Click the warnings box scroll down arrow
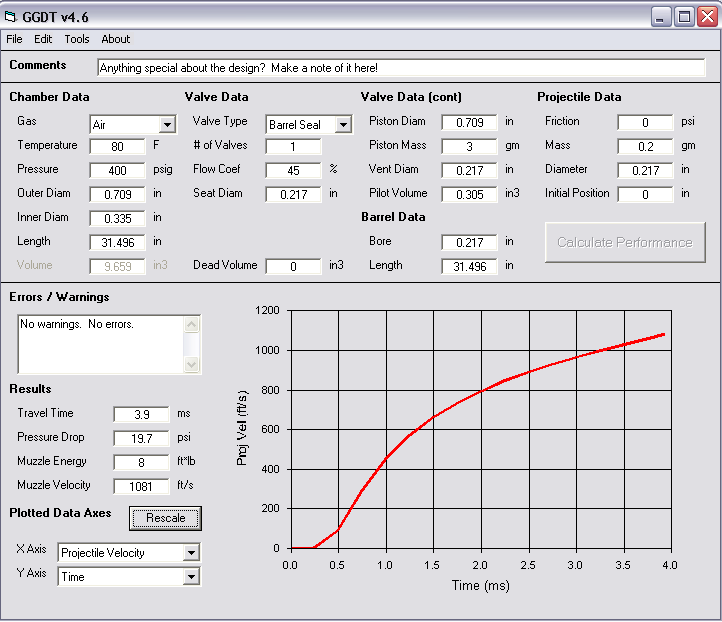722x622 pixels. click(192, 365)
